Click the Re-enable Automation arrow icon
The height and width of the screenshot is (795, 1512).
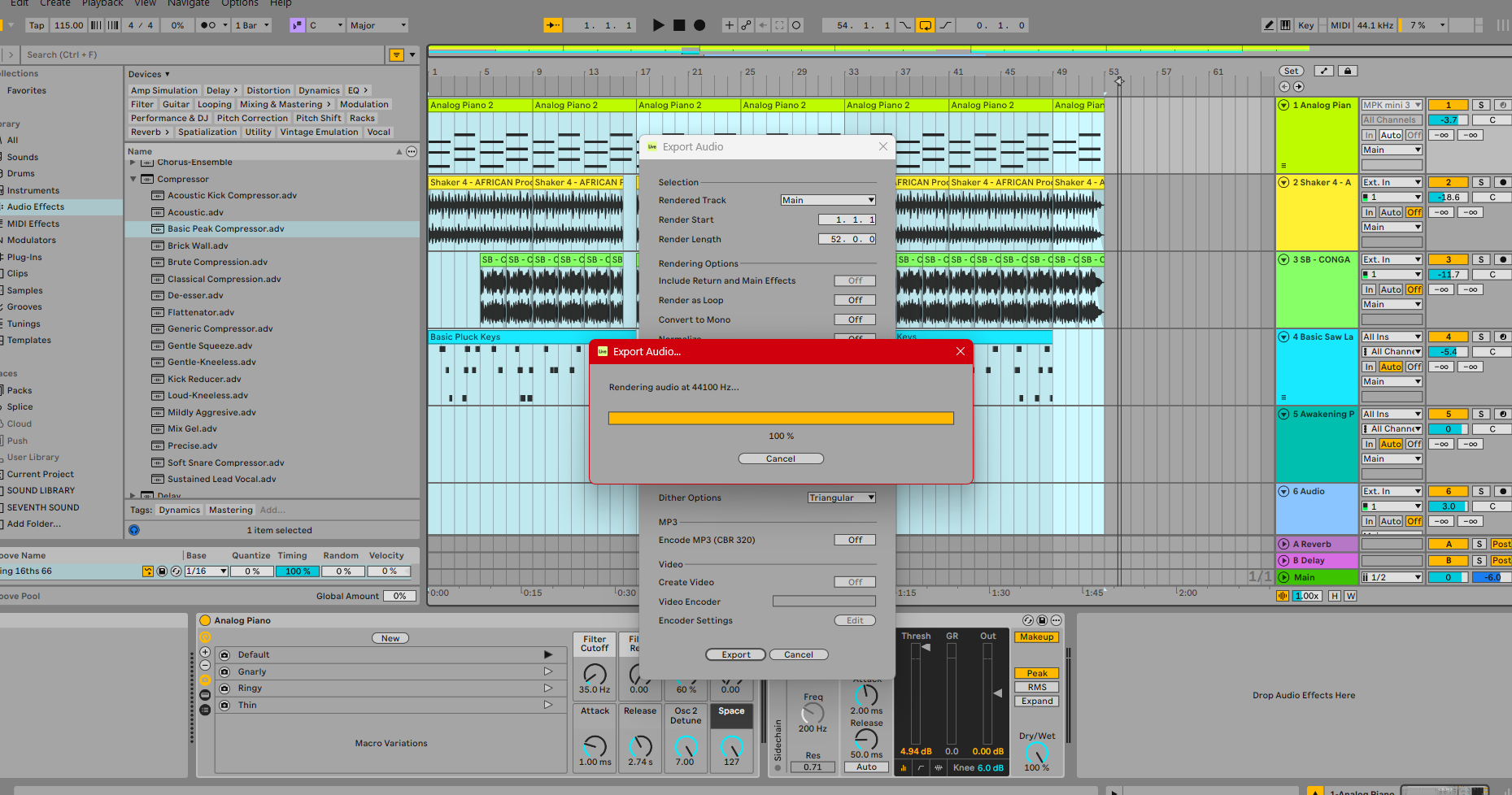tap(763, 25)
